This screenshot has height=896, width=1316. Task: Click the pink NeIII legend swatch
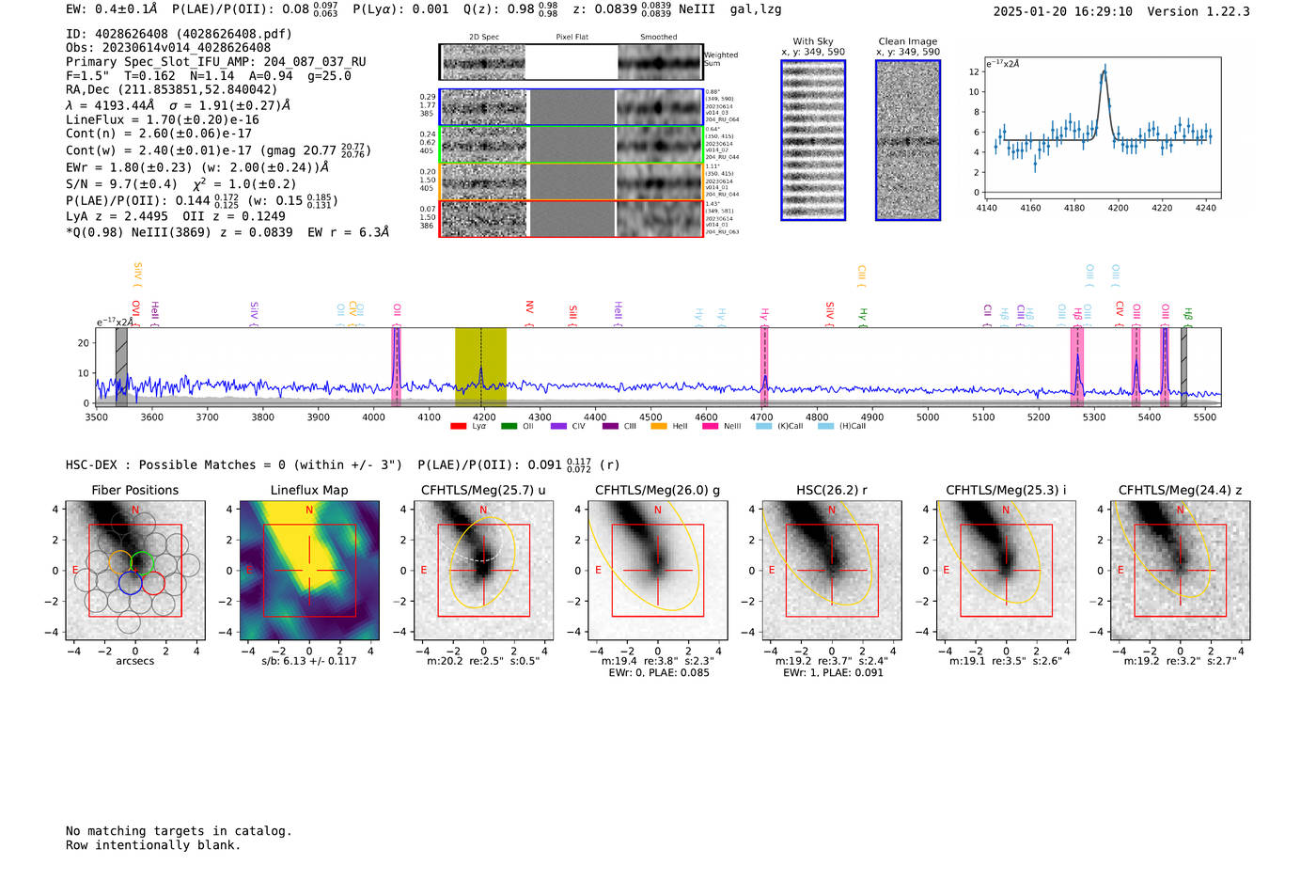(711, 427)
